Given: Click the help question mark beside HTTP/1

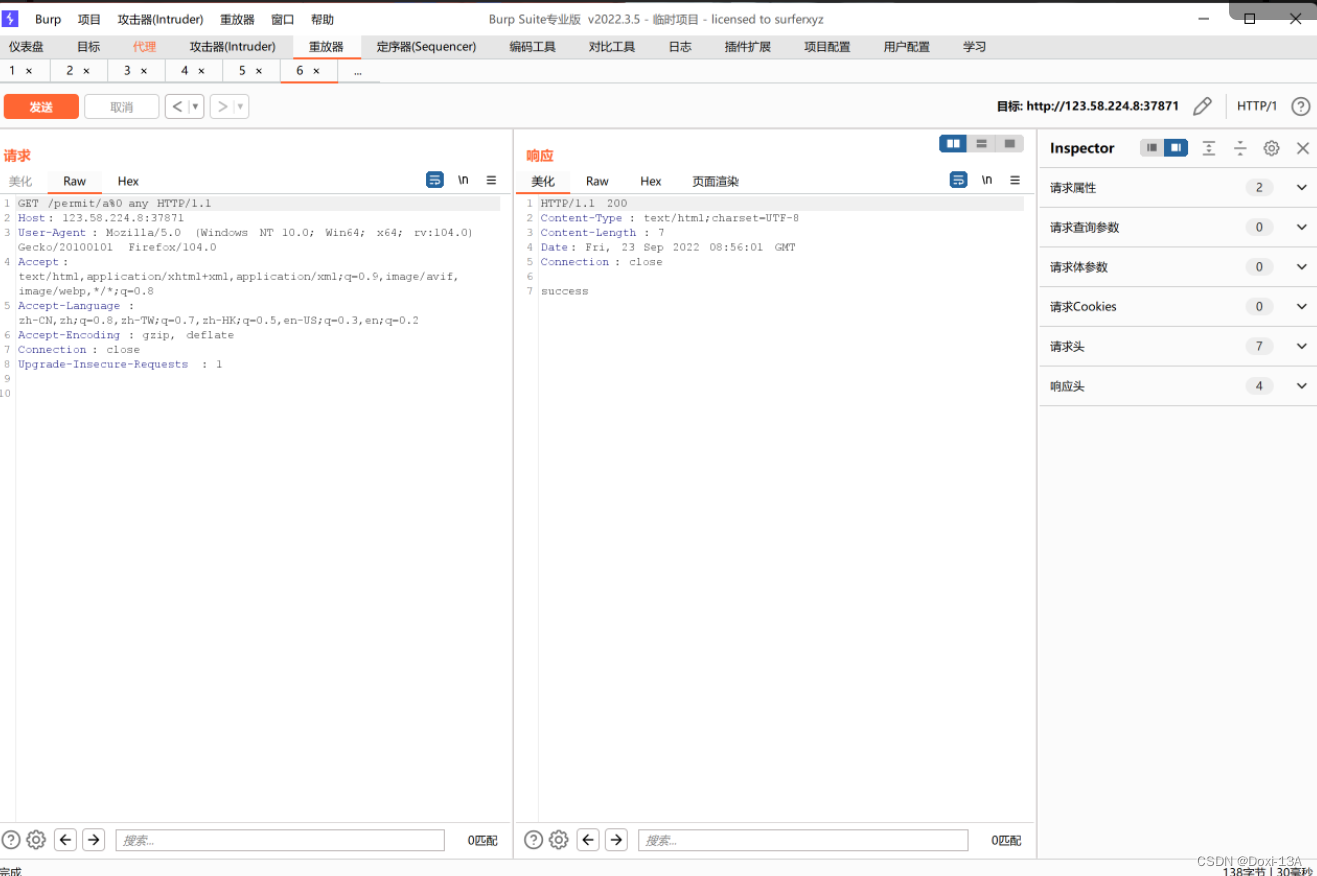Looking at the screenshot, I should pyautogui.click(x=1299, y=105).
